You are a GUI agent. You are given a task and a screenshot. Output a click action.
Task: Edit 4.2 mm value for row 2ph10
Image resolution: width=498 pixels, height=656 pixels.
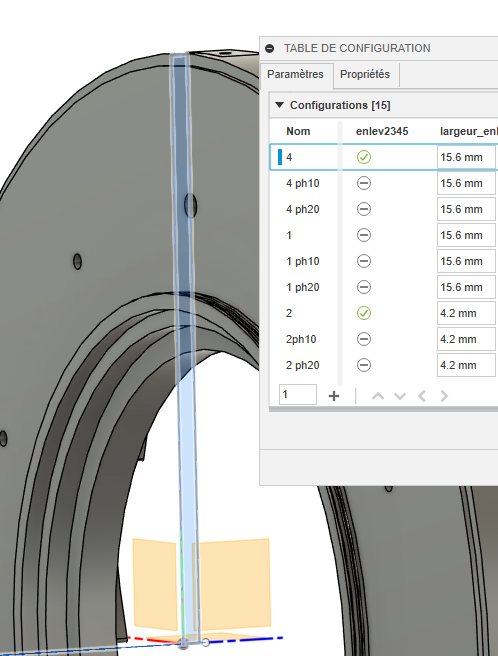467,339
